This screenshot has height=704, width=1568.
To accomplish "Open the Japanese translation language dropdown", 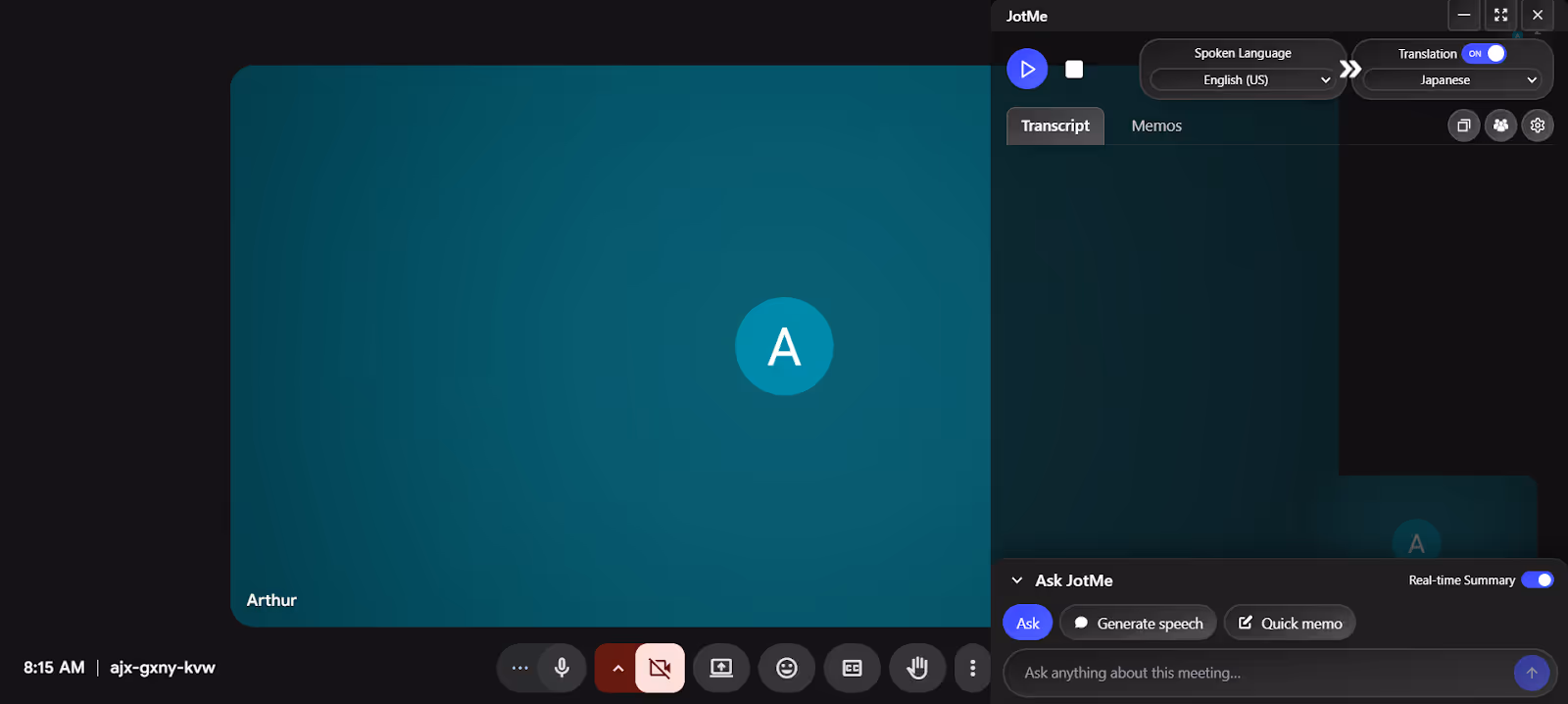I will click(1451, 80).
